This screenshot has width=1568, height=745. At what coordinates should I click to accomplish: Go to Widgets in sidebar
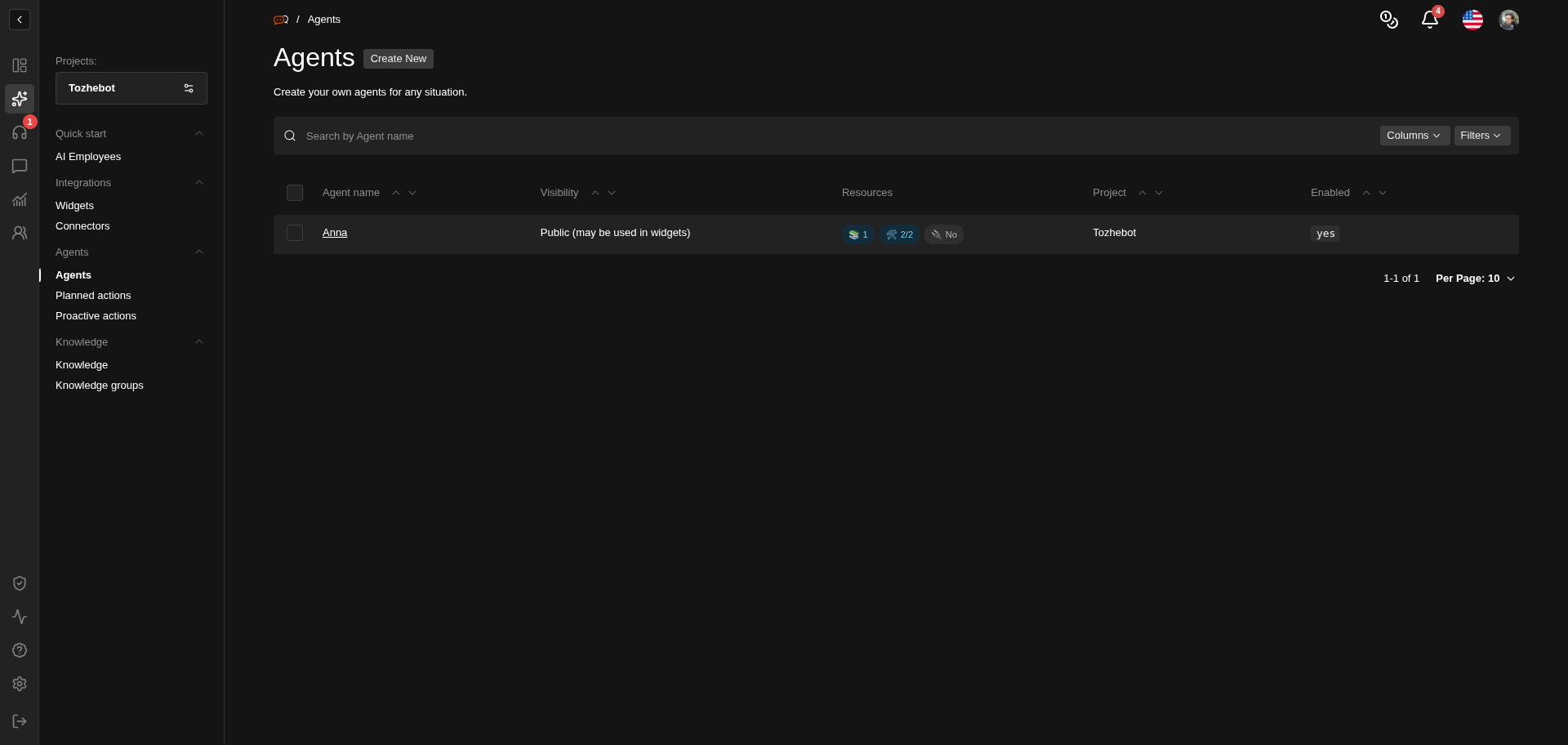(74, 206)
